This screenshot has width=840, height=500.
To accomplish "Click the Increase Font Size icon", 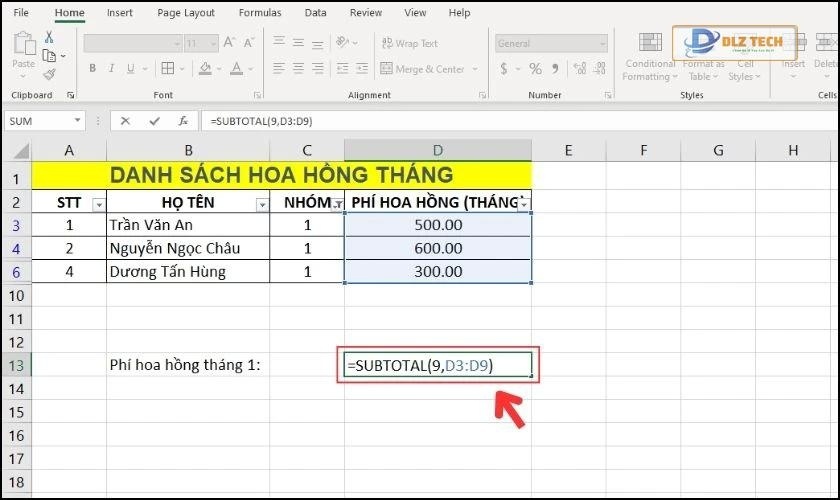I will click(x=231, y=44).
